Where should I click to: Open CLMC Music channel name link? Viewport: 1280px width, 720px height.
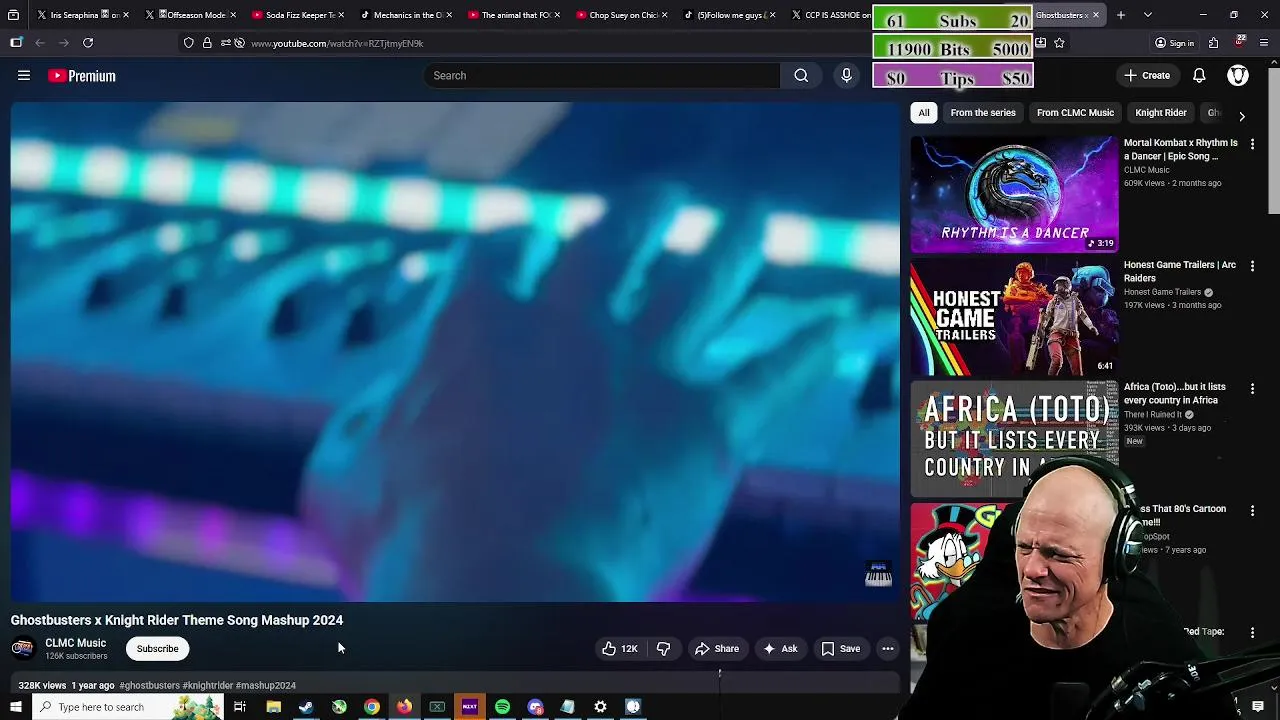coord(75,643)
